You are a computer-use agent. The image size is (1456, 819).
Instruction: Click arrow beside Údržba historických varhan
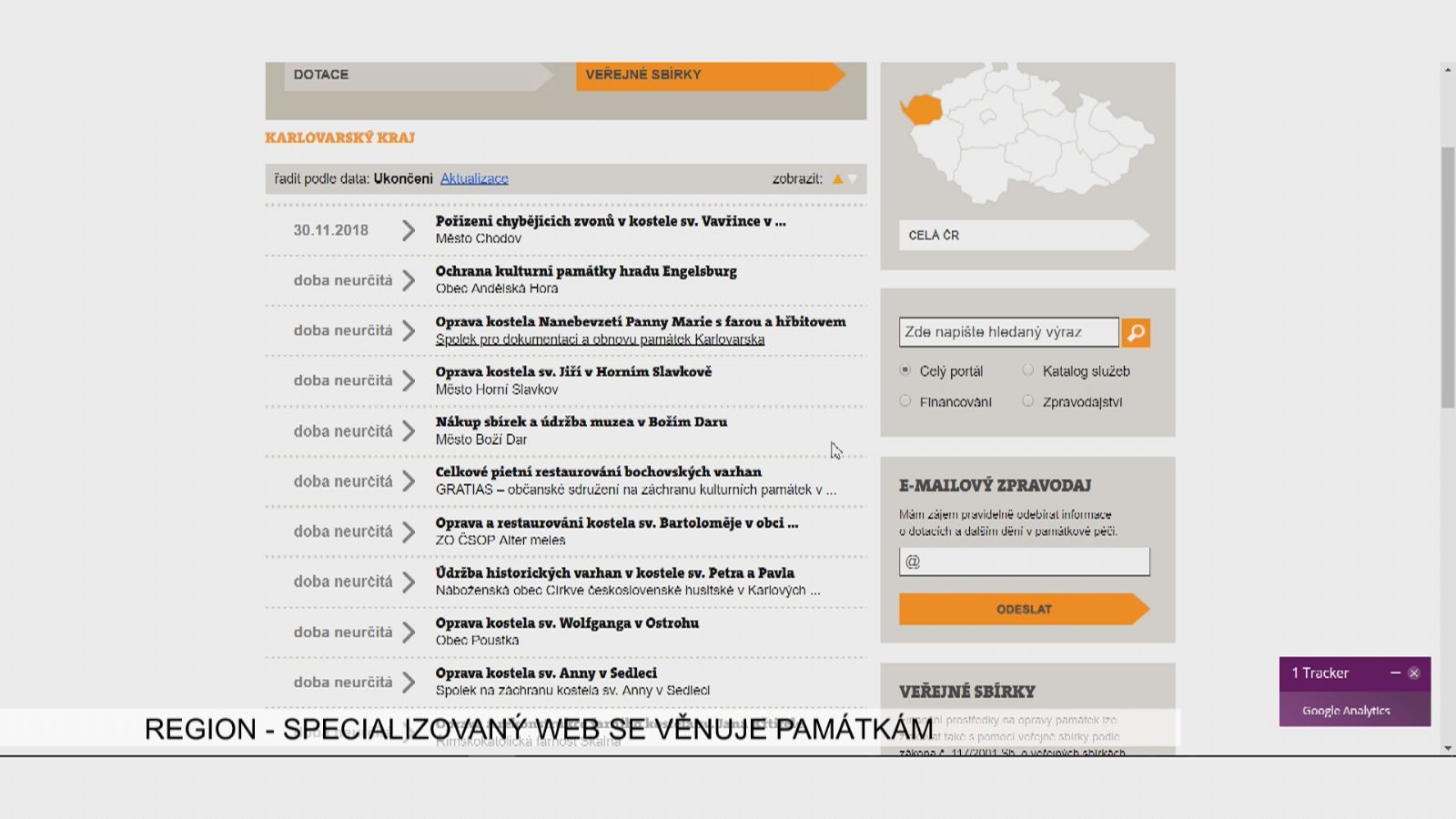[409, 581]
